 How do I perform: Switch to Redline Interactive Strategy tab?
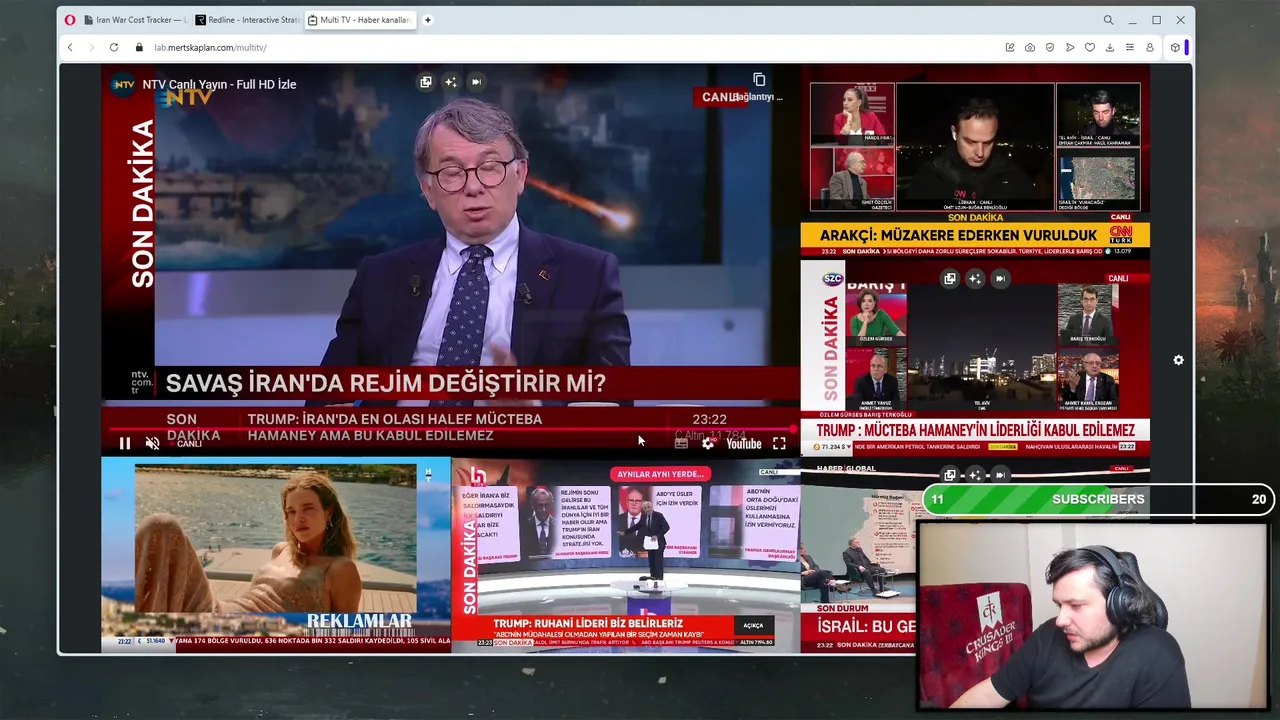click(x=246, y=20)
